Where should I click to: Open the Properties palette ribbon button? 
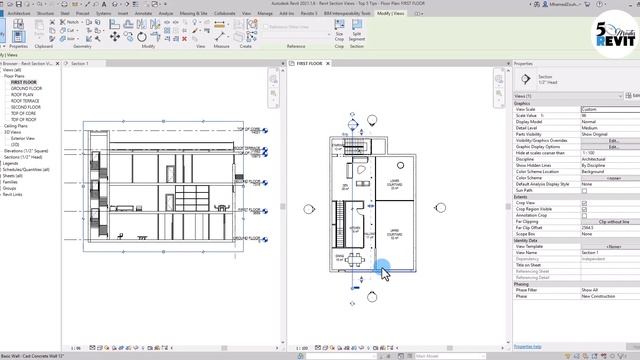(18, 37)
